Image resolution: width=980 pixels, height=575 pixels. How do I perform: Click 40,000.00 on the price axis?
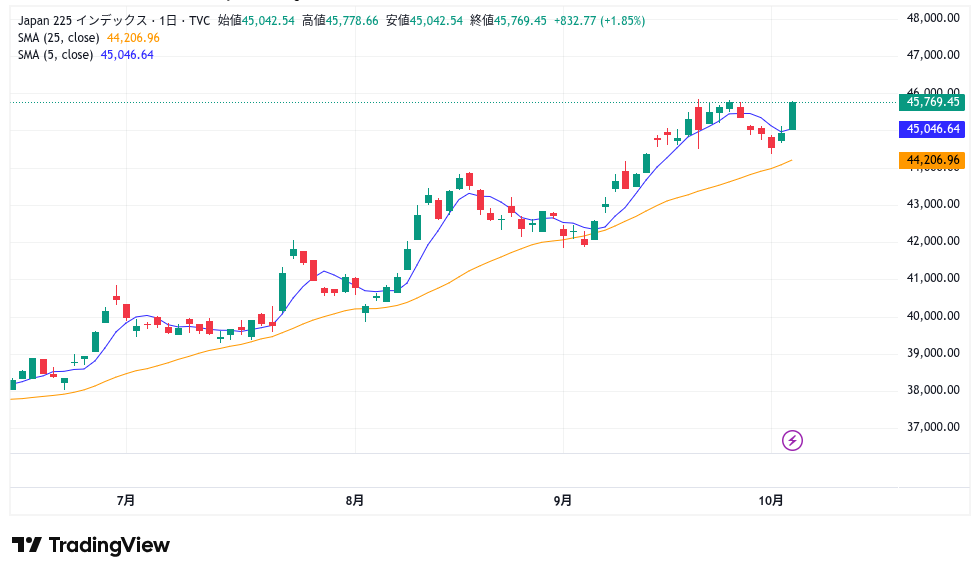(x=932, y=316)
